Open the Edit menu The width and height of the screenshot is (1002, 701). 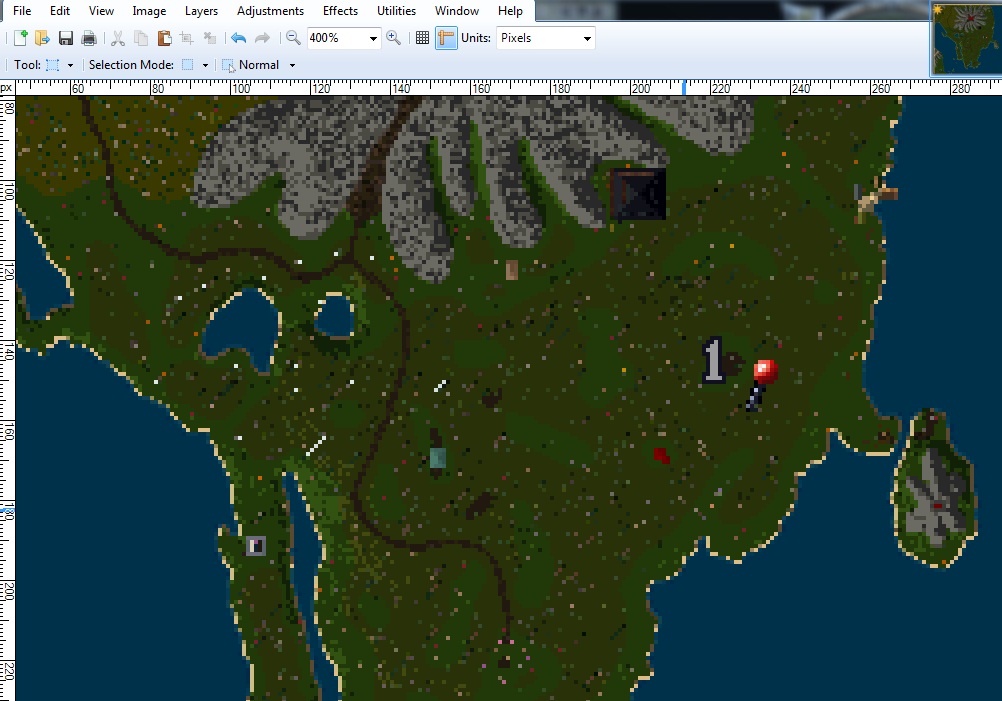click(60, 11)
